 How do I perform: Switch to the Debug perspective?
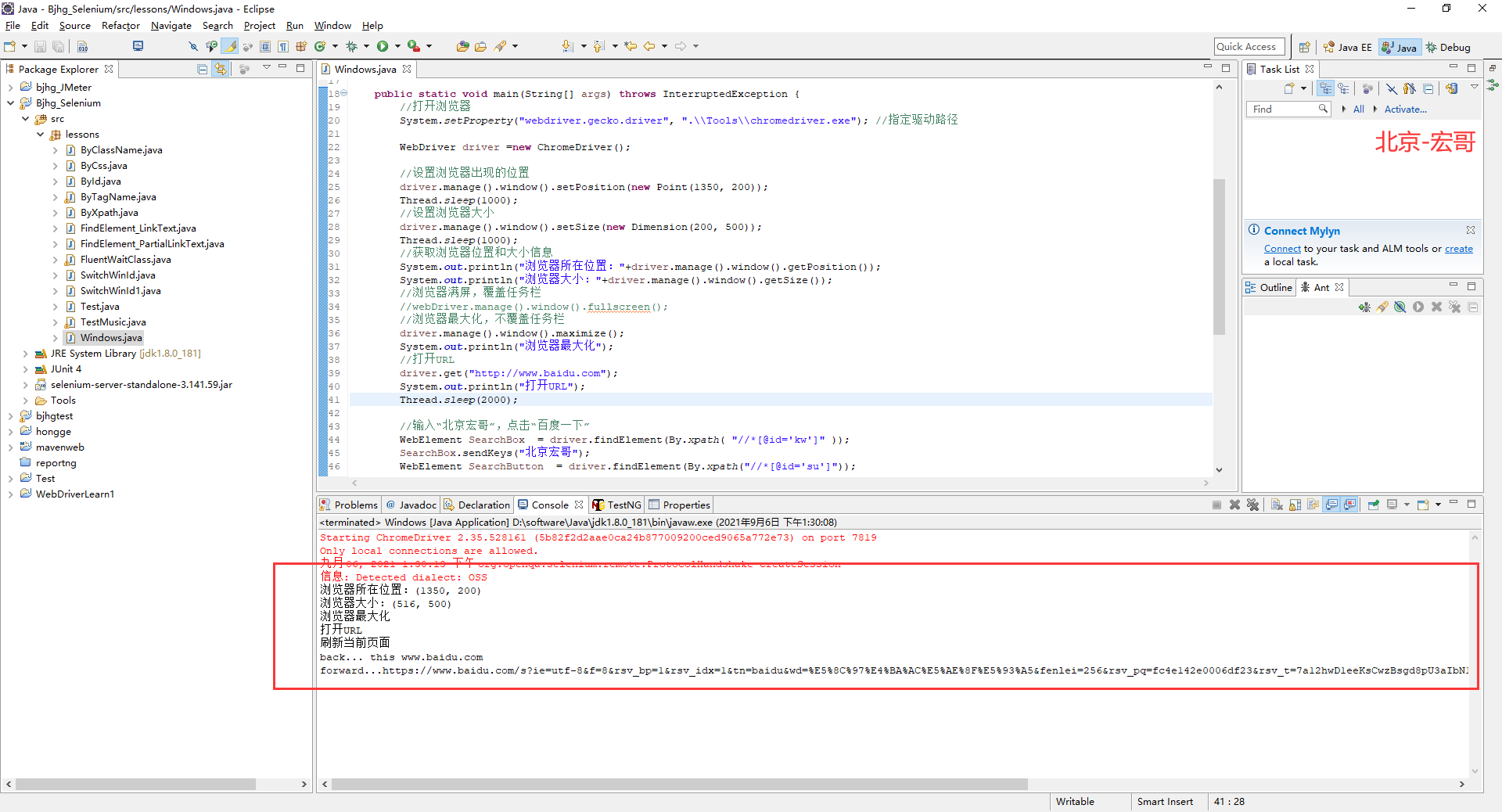click(1448, 47)
